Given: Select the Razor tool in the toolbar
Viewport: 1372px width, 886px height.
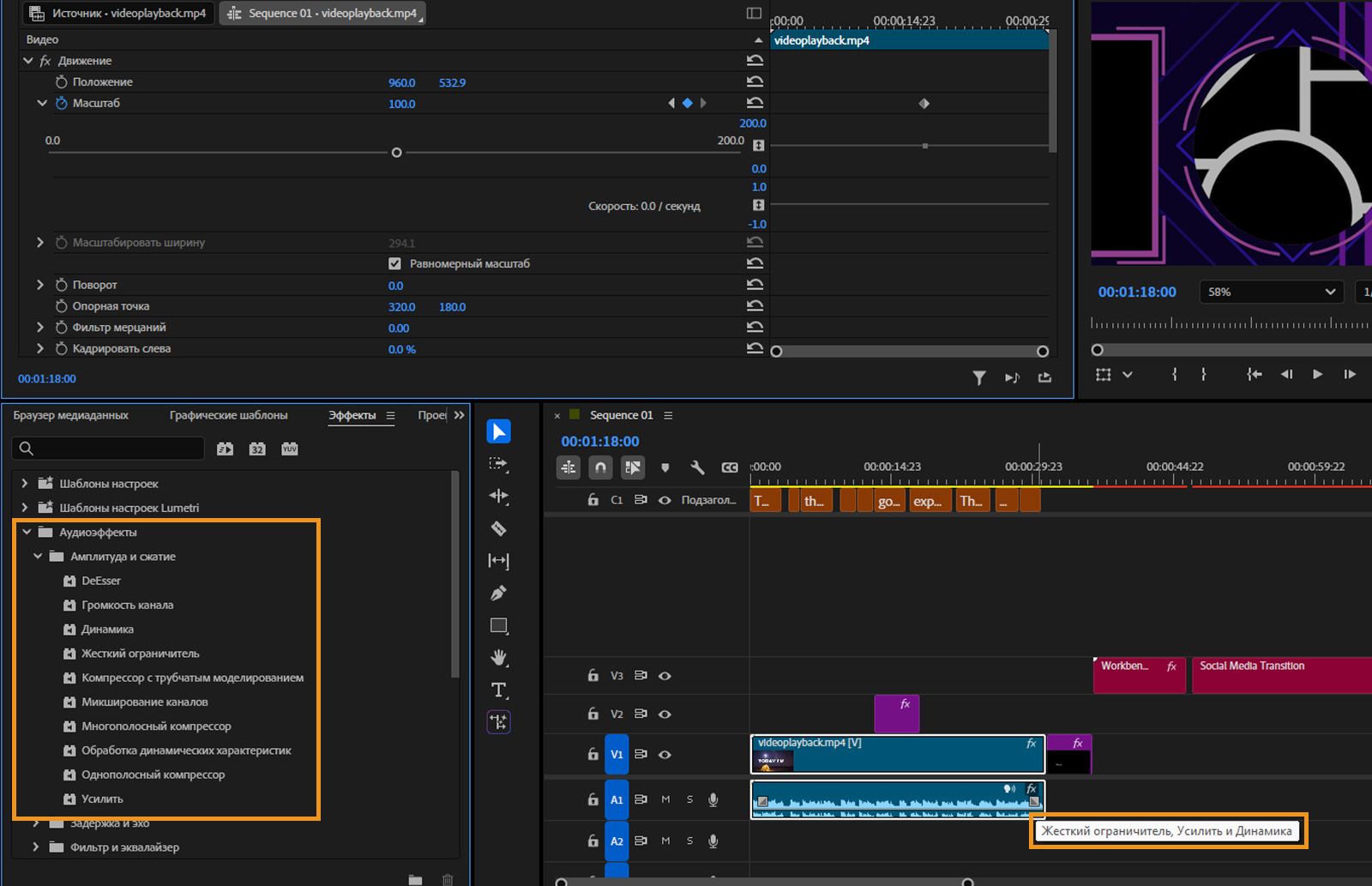Looking at the screenshot, I should (498, 528).
